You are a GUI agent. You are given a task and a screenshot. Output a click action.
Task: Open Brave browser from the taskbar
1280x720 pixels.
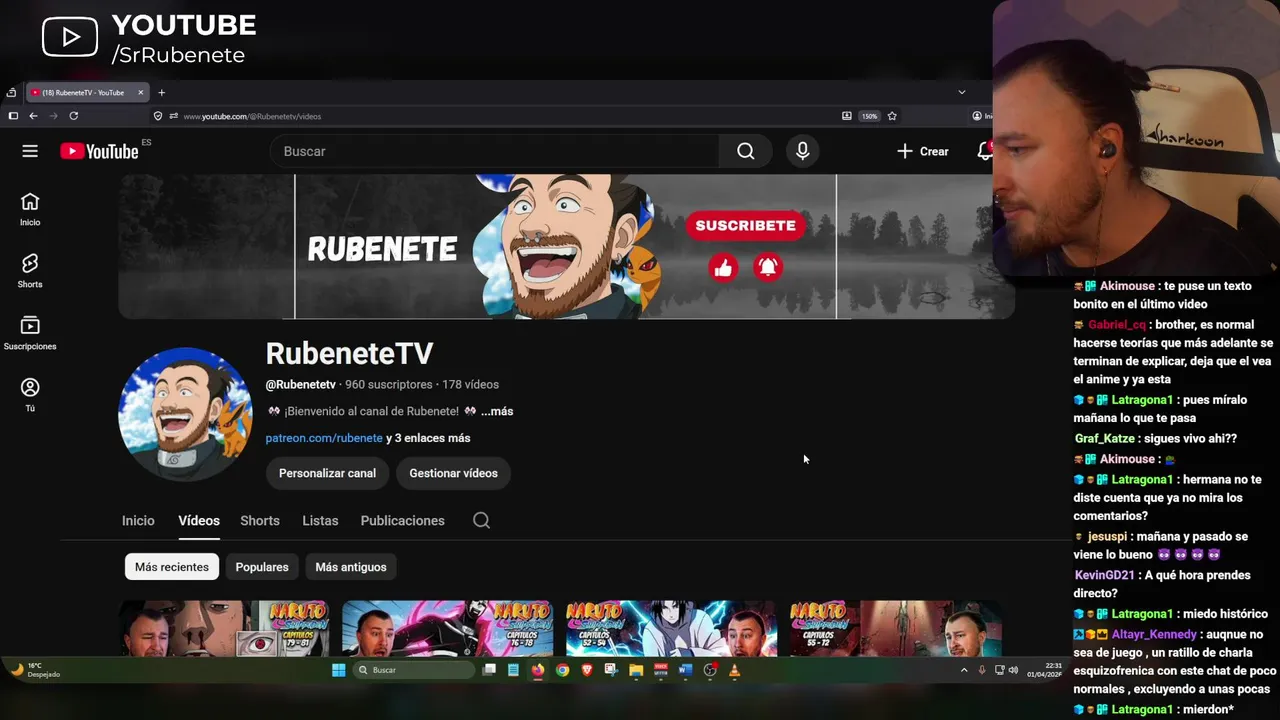(x=587, y=670)
